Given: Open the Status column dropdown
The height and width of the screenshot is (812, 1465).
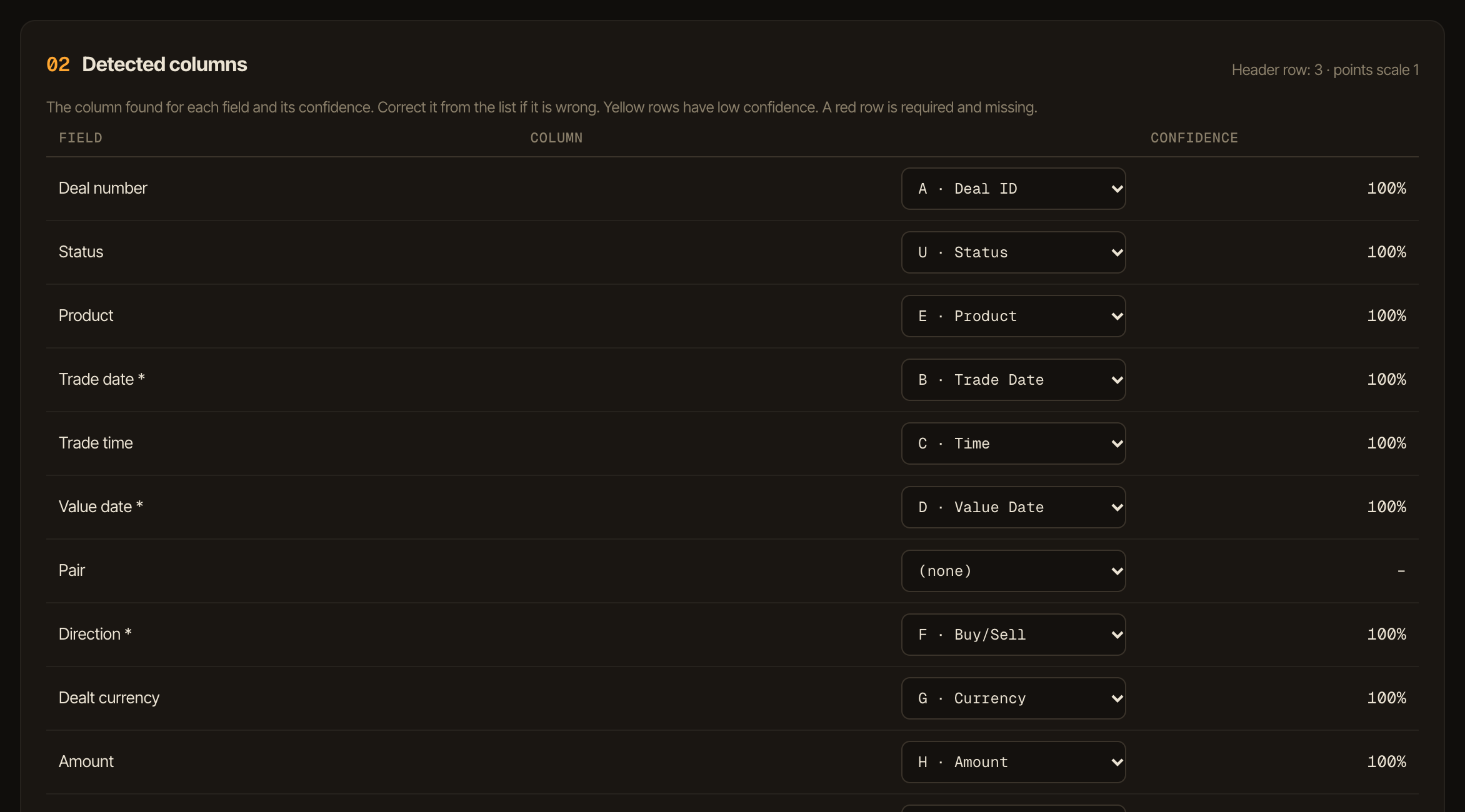Looking at the screenshot, I should tap(1013, 252).
